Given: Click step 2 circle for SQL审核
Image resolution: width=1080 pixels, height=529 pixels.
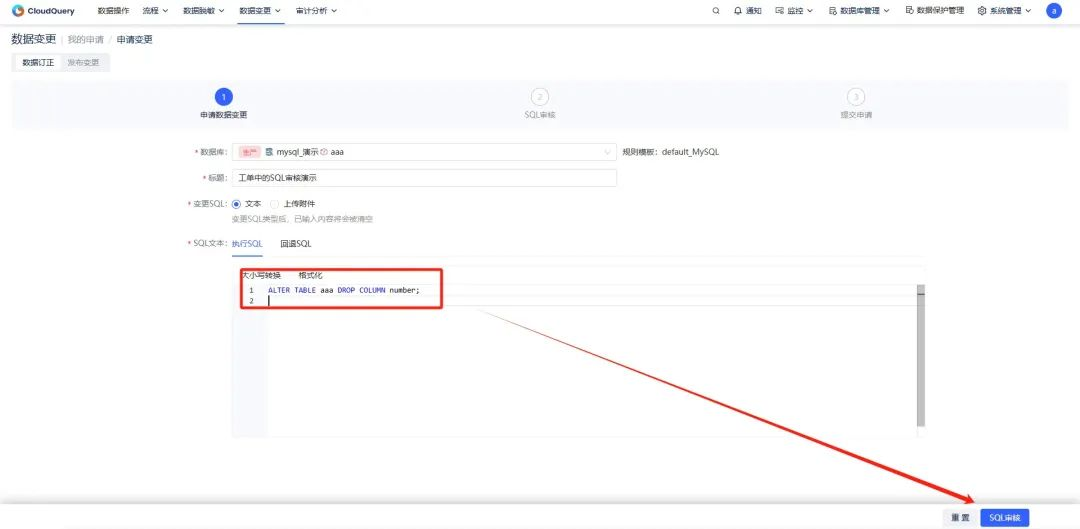Looking at the screenshot, I should (540, 97).
